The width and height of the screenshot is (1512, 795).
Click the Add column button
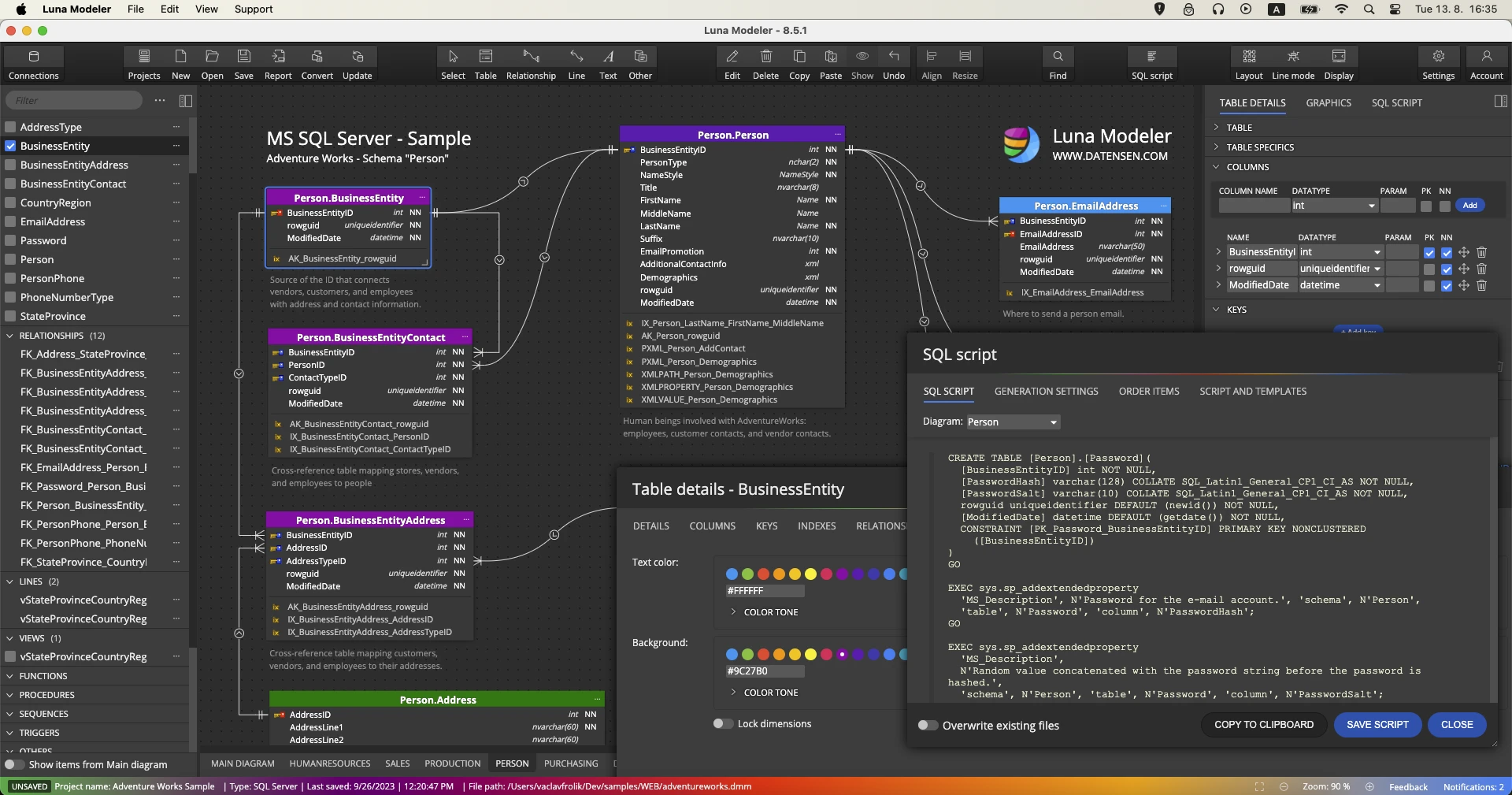coord(1469,205)
